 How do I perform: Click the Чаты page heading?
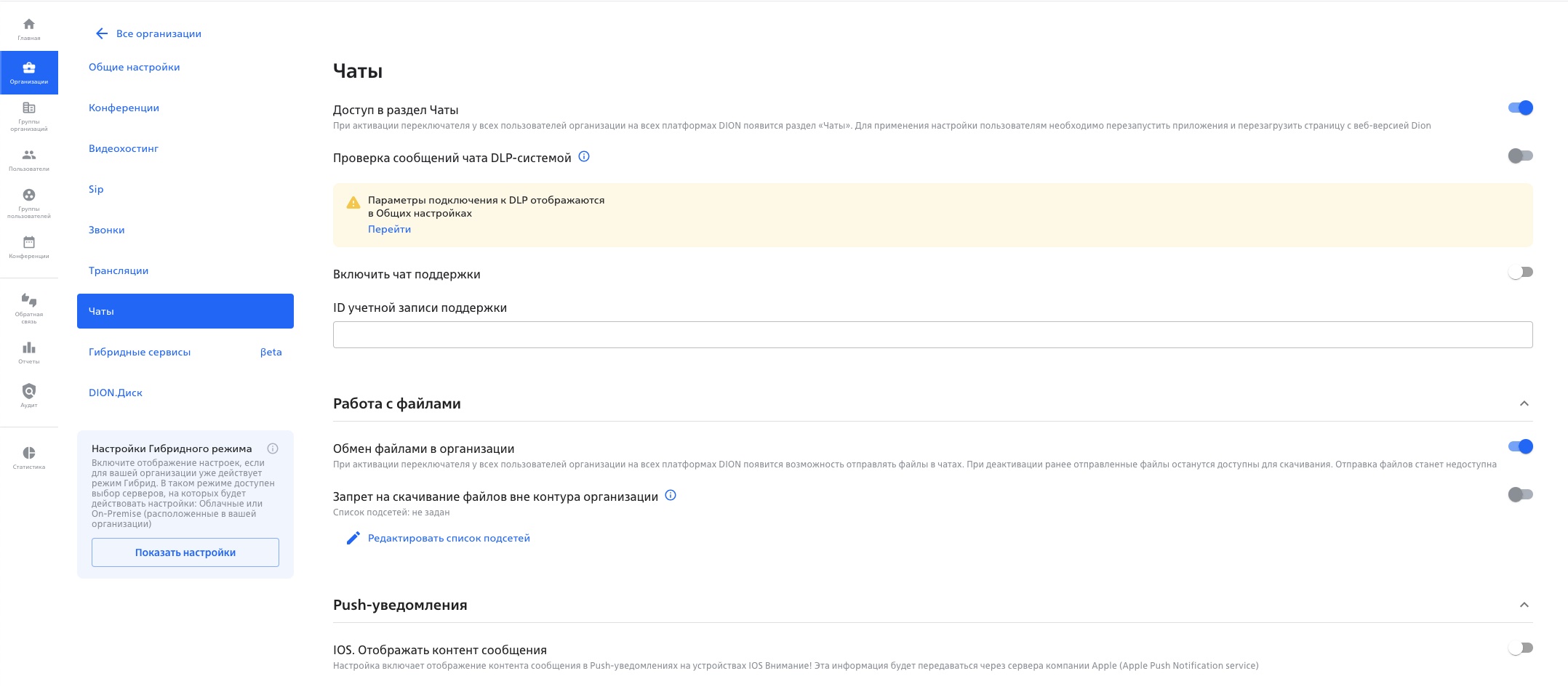pos(358,71)
